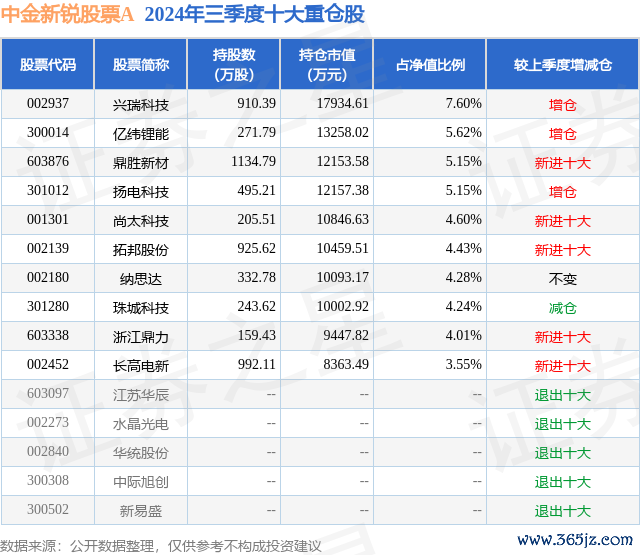
Task: Click the 占净值比例 column header
Action: 430,64
